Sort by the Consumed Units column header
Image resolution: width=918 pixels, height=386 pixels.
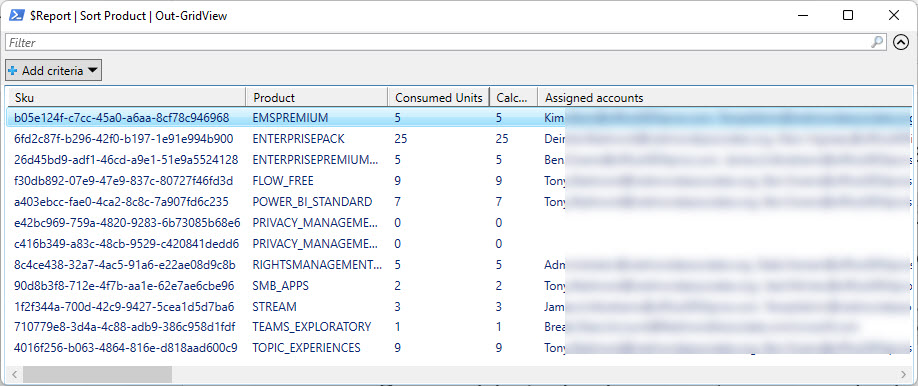pos(439,97)
